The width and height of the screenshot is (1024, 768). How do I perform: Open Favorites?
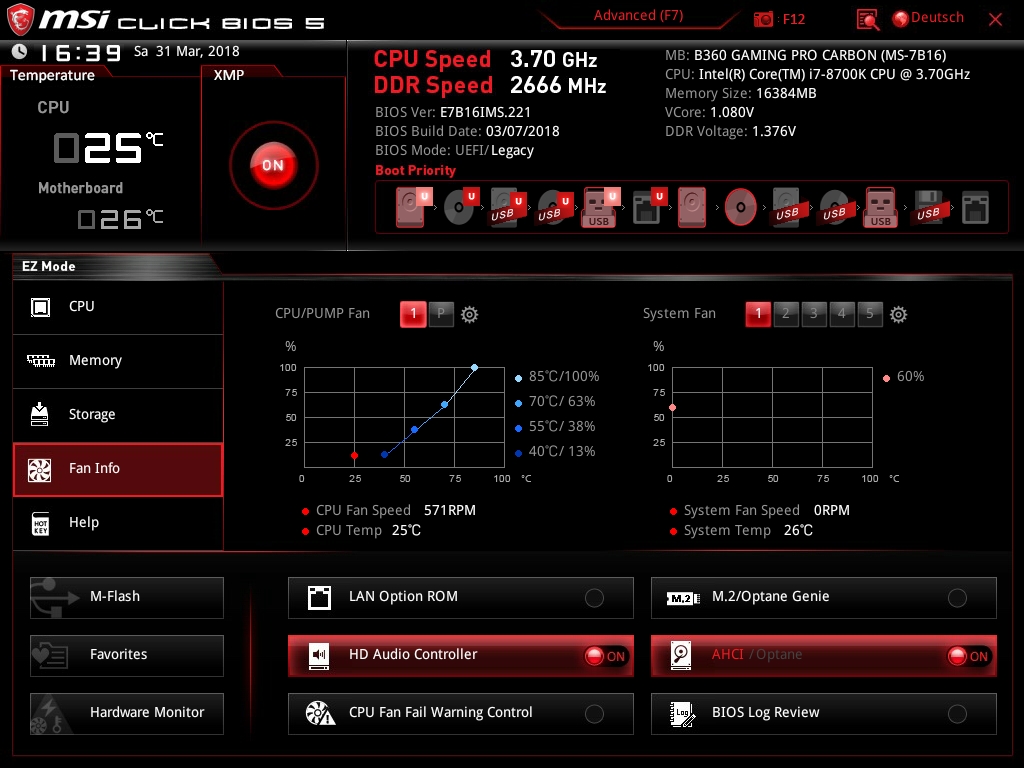127,656
